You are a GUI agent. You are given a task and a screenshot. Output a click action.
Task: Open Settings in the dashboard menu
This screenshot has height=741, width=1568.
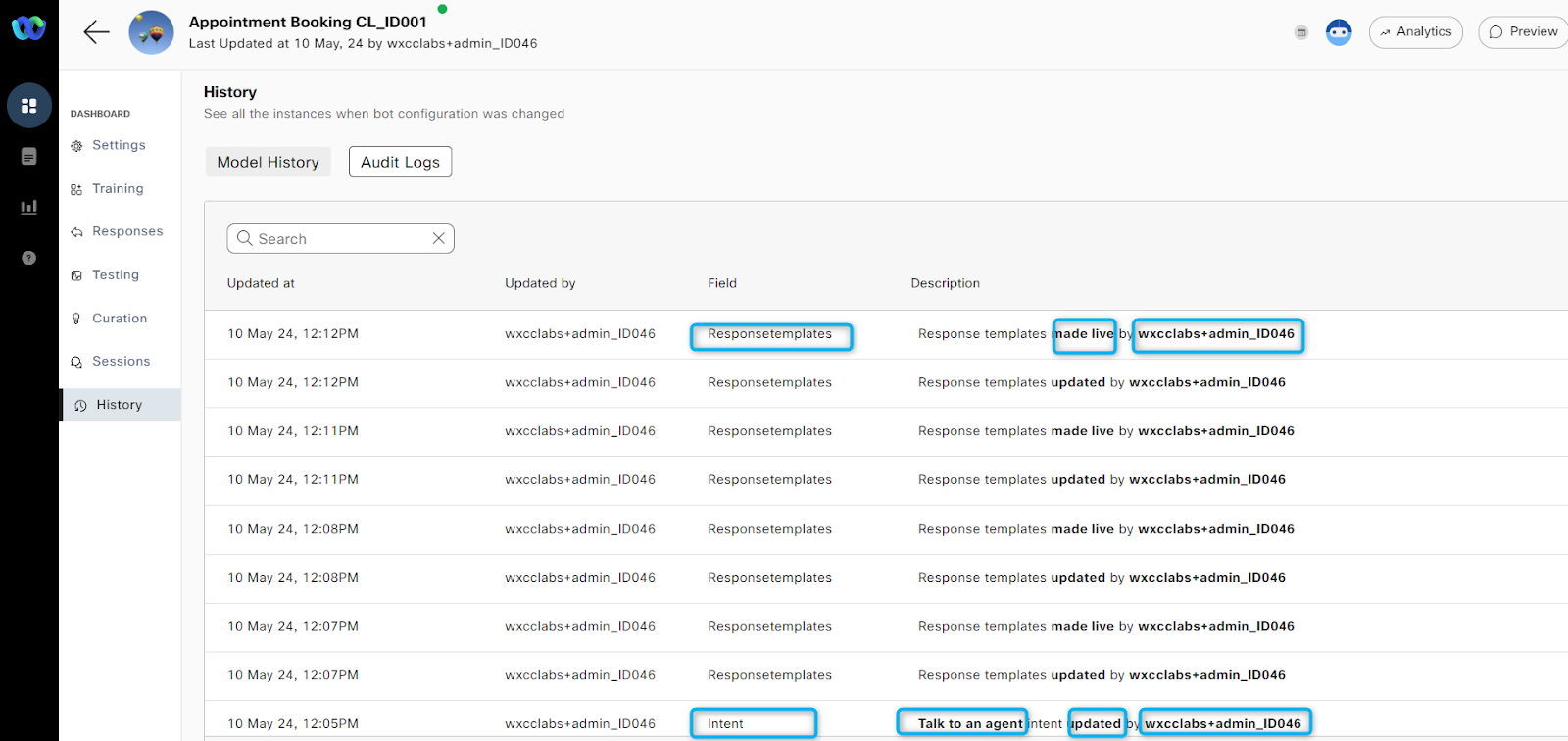coord(119,145)
